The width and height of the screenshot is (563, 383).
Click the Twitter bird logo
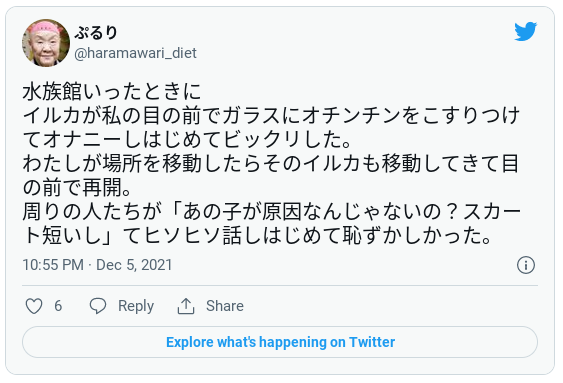(525, 32)
